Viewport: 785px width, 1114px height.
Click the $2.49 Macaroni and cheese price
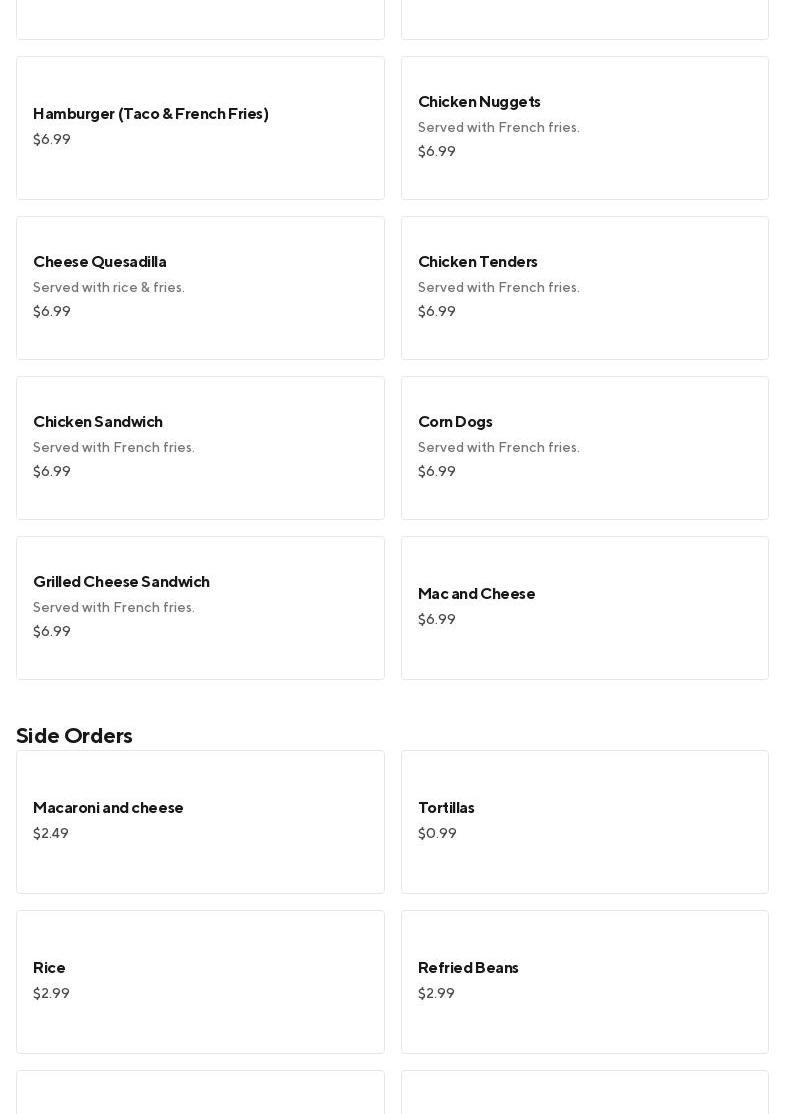click(51, 834)
